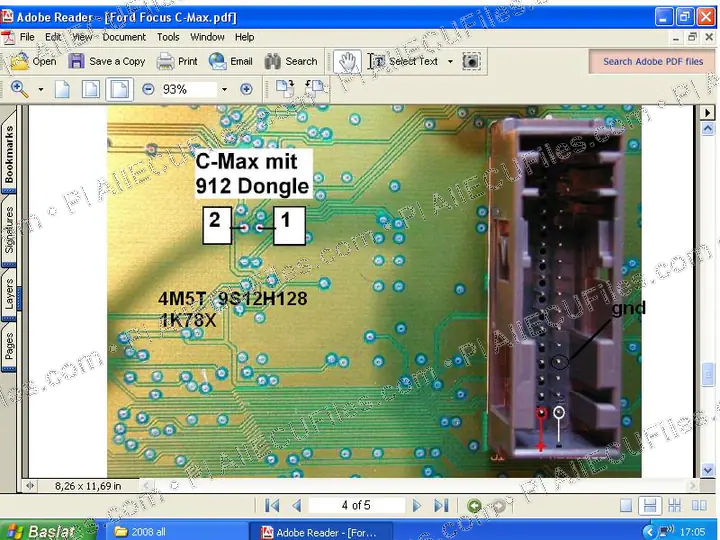Click the taskbar clock 17:05

coord(692,532)
